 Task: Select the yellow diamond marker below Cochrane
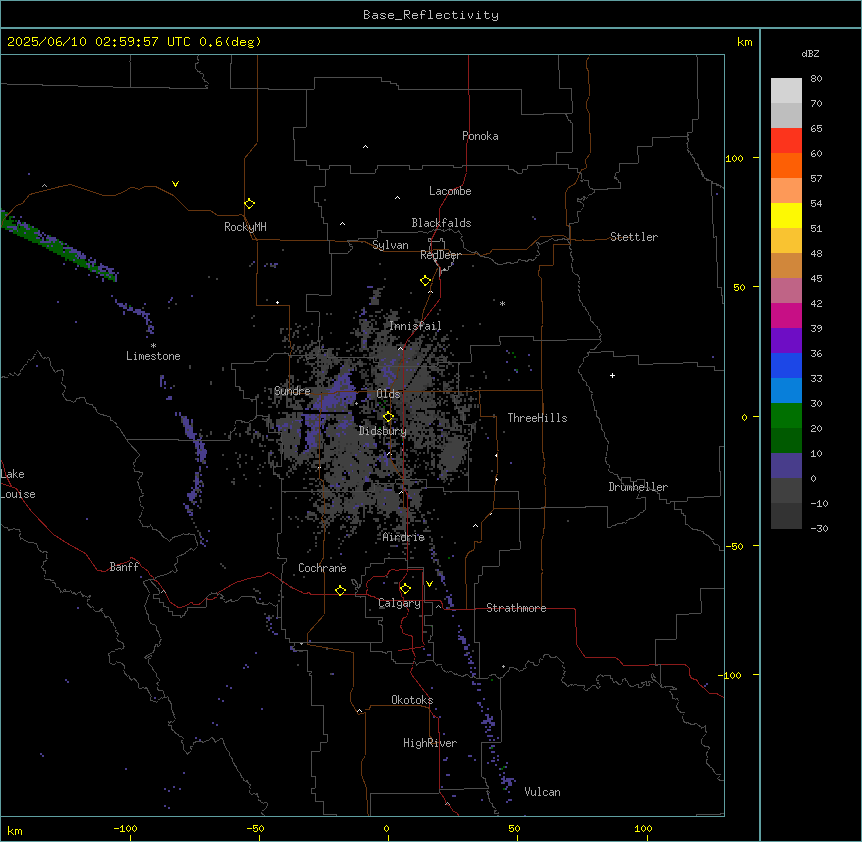pos(340,590)
